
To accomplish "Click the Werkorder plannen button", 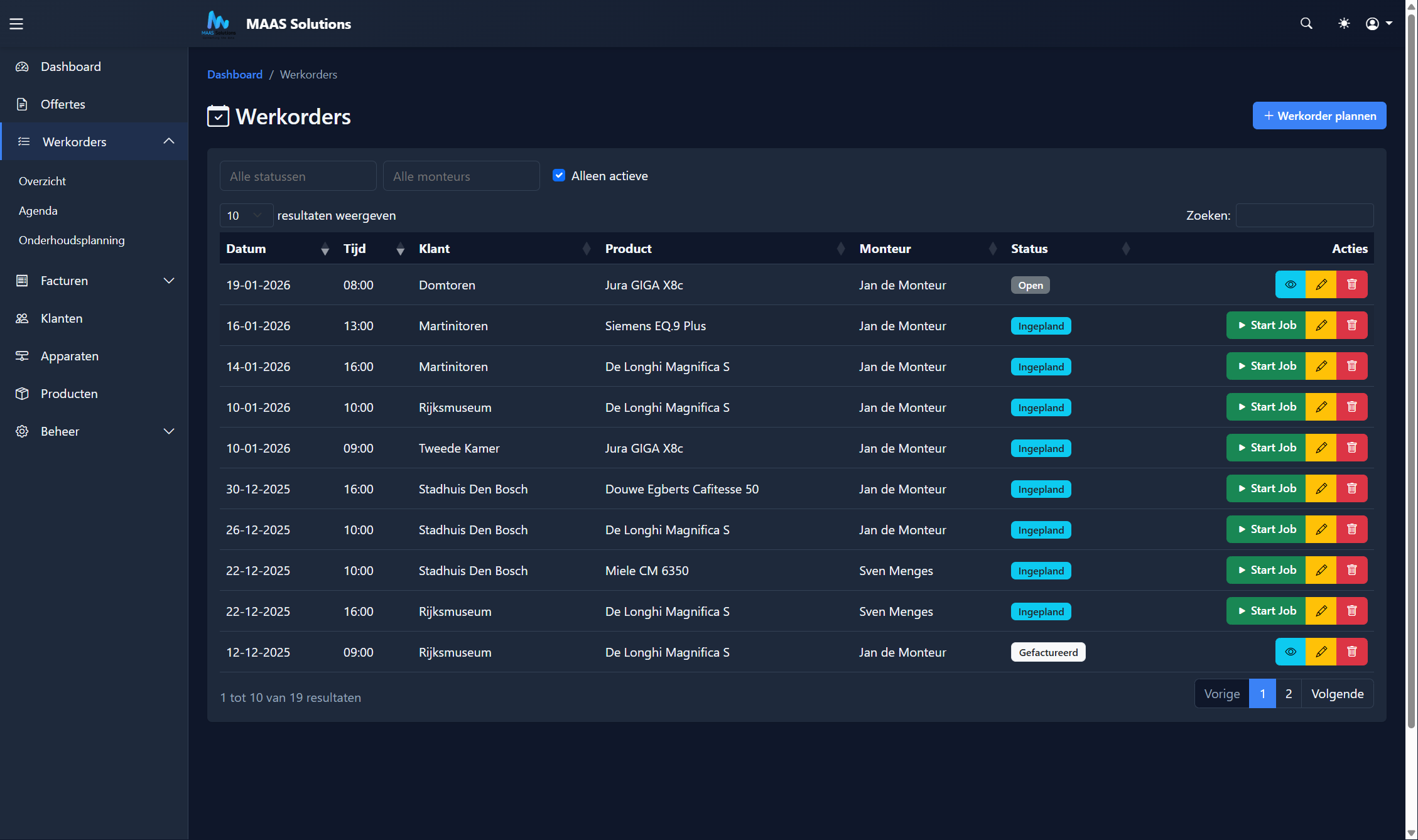I will click(1319, 116).
